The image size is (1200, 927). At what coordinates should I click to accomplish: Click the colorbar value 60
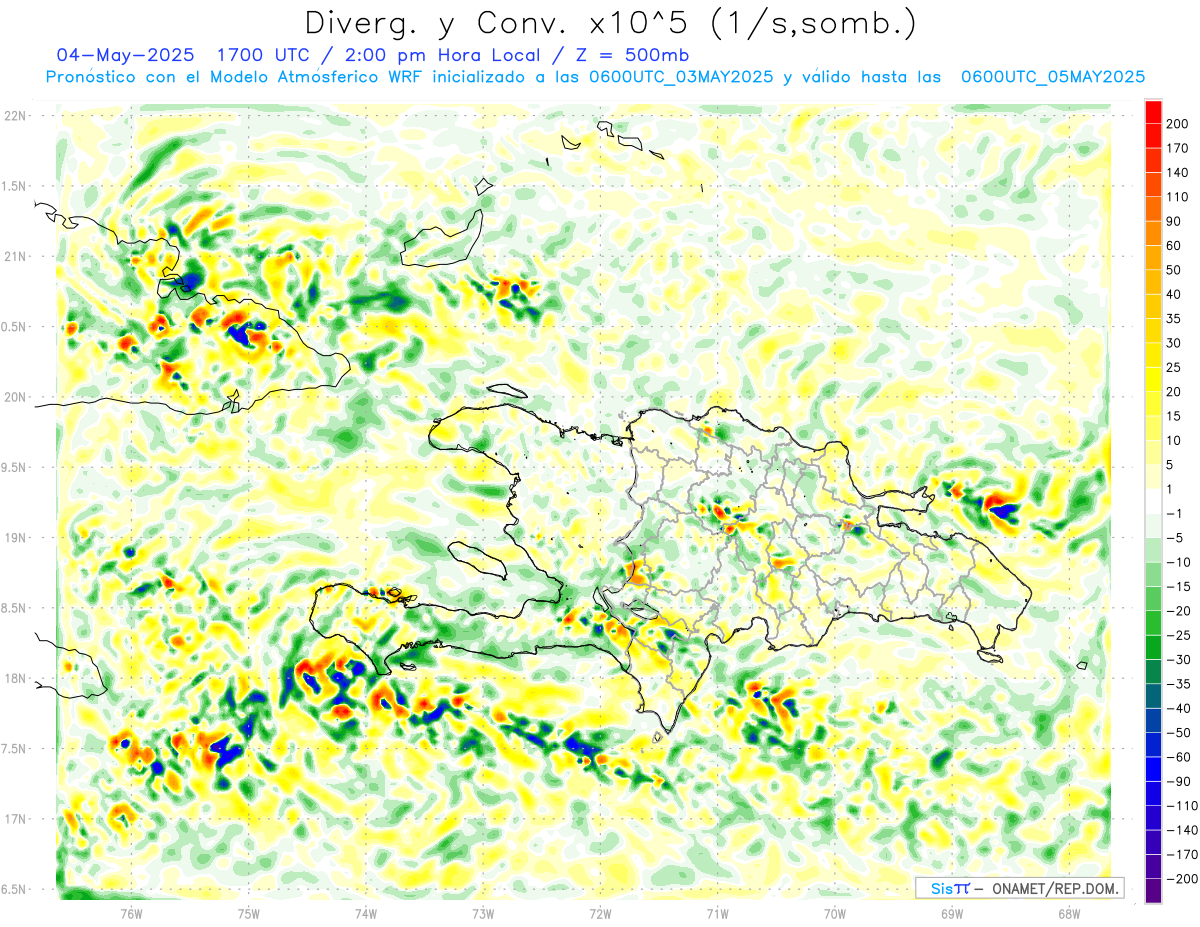tap(1175, 246)
